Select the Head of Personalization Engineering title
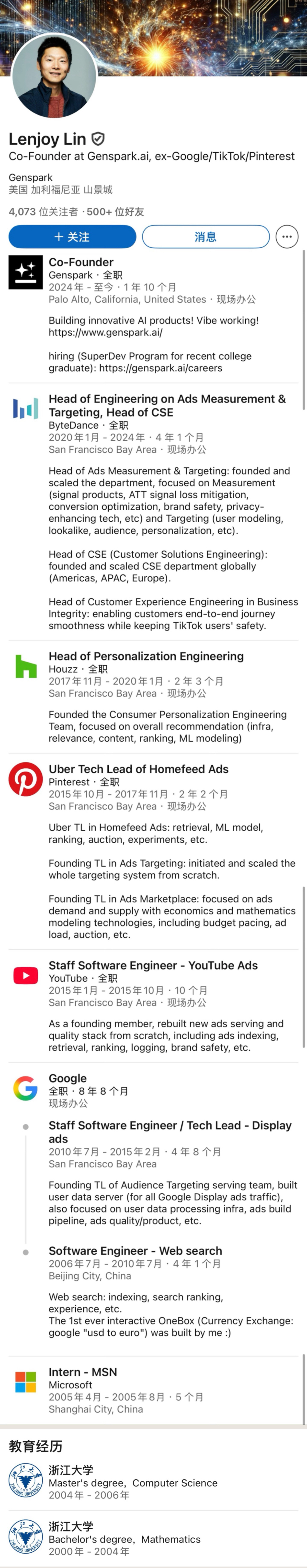 point(146,656)
